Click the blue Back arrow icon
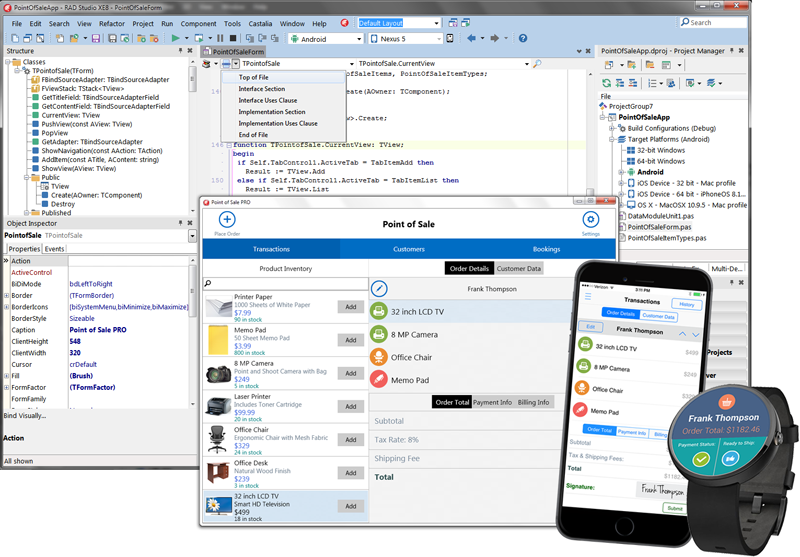Viewport: 800px width, 557px height. (x=471, y=38)
